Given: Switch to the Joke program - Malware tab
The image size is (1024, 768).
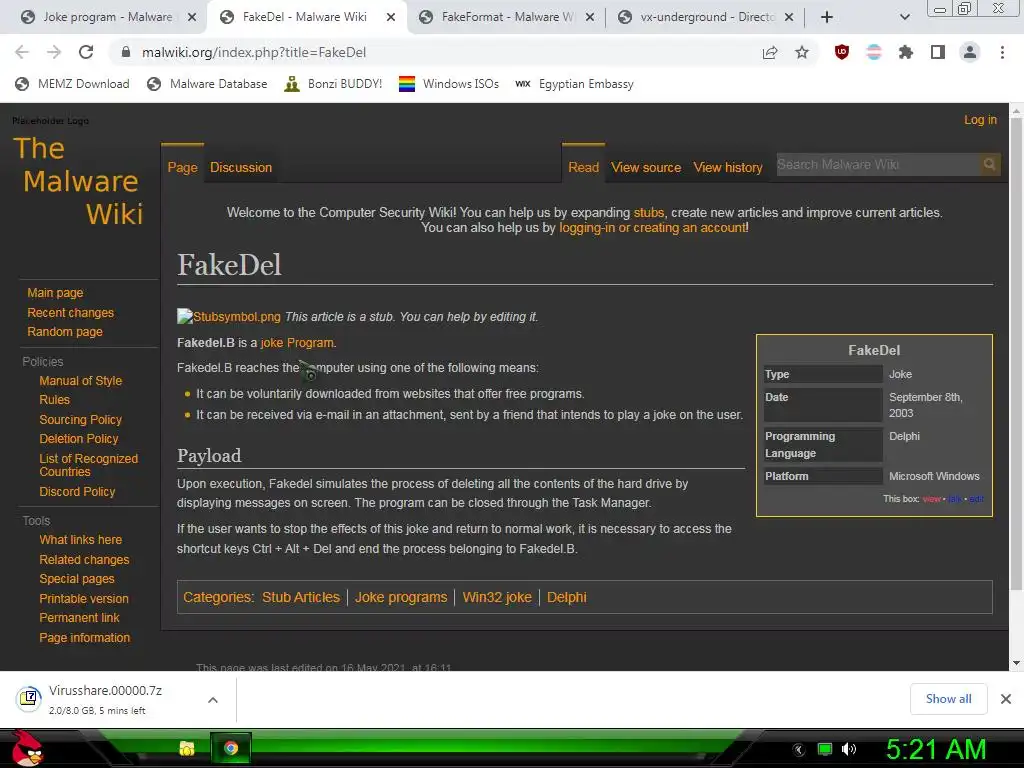Looking at the screenshot, I should coord(108,17).
